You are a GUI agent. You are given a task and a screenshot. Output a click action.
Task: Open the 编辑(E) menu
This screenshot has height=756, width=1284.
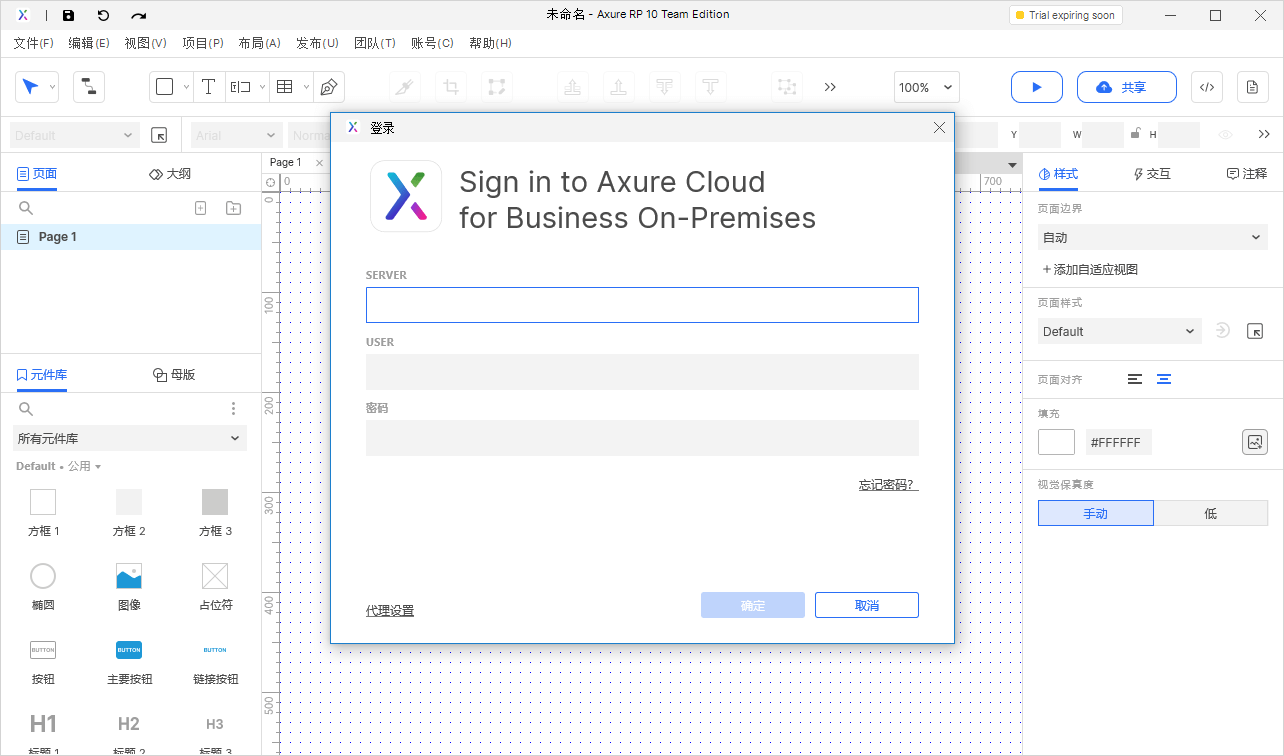[x=89, y=43]
